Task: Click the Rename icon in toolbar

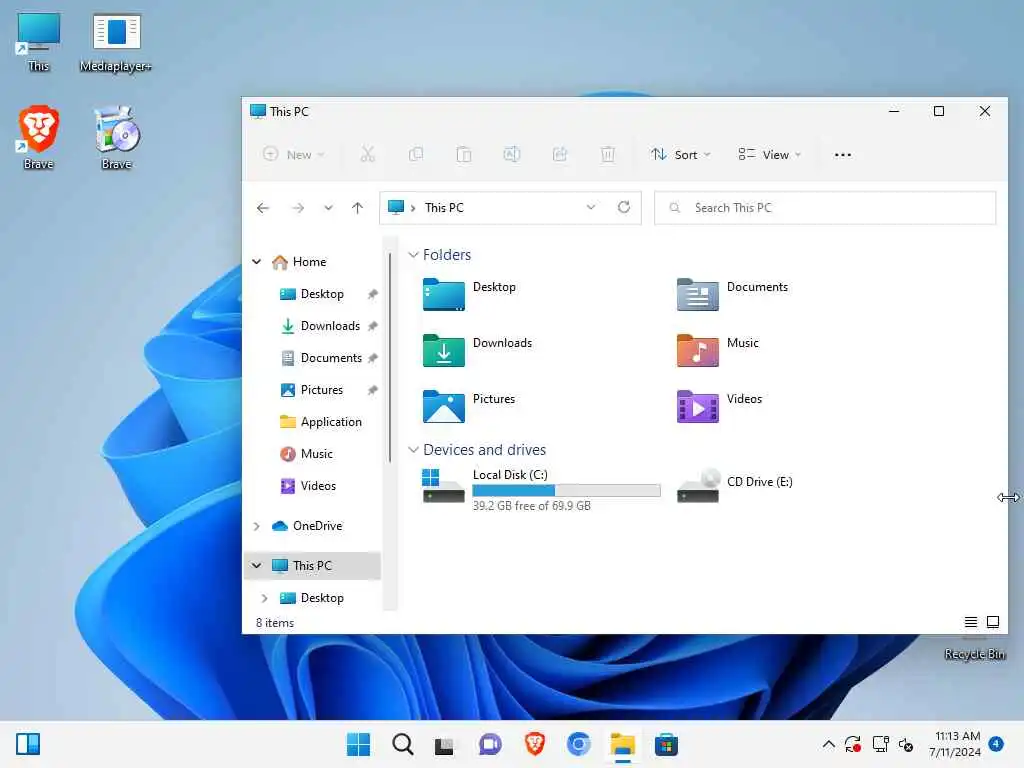Action: pos(511,155)
